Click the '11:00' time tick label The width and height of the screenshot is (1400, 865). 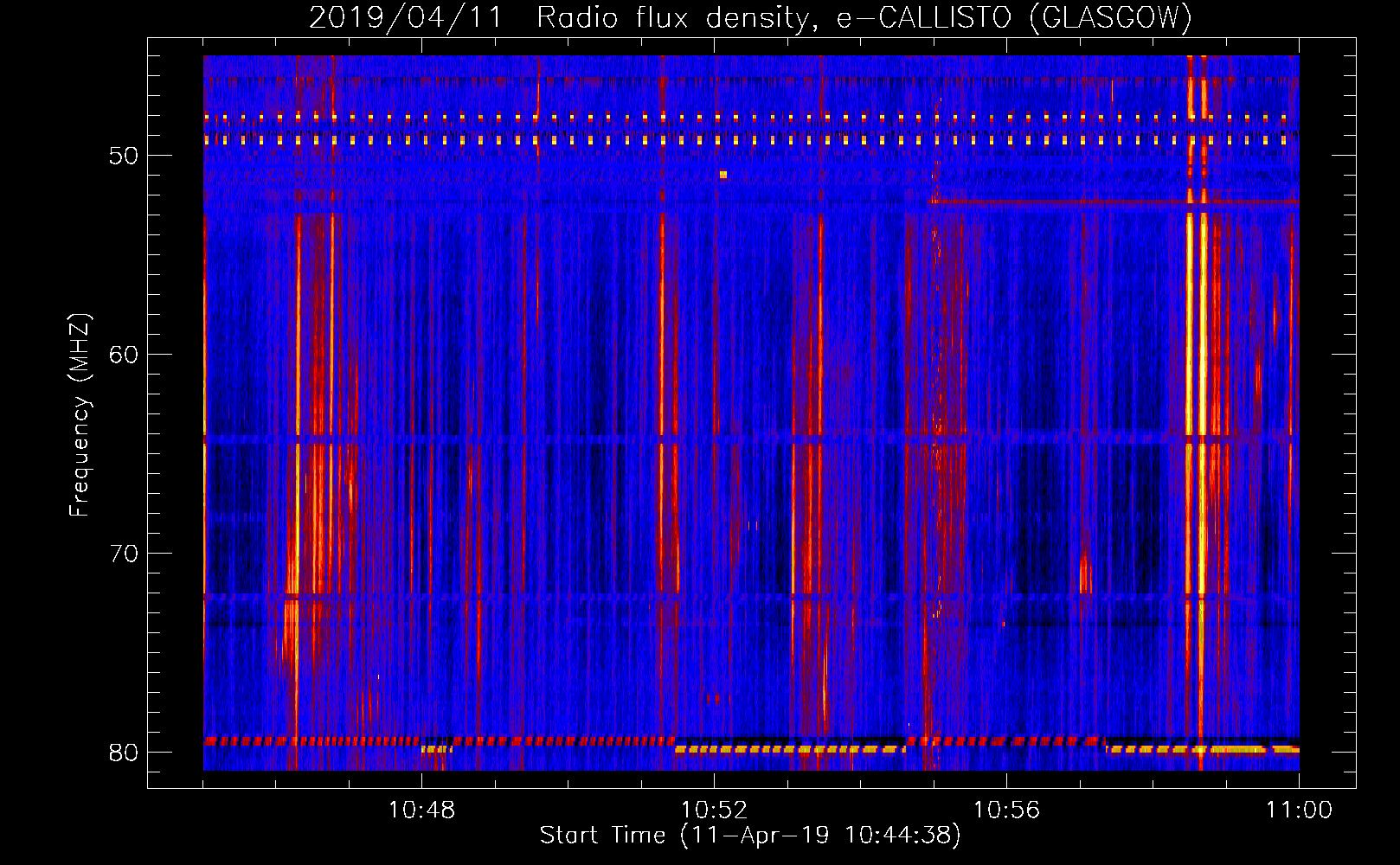click(1299, 811)
